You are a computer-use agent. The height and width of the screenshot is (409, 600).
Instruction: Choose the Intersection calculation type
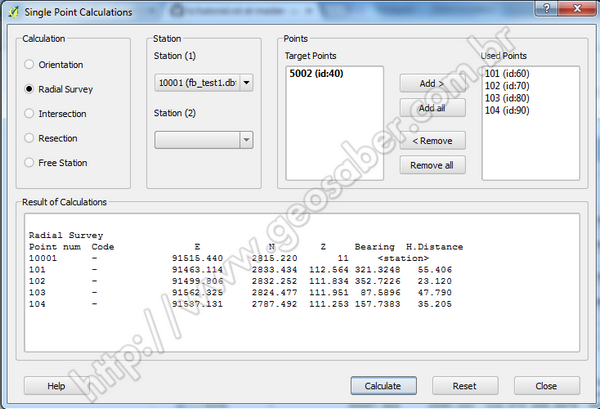pyautogui.click(x=55, y=114)
